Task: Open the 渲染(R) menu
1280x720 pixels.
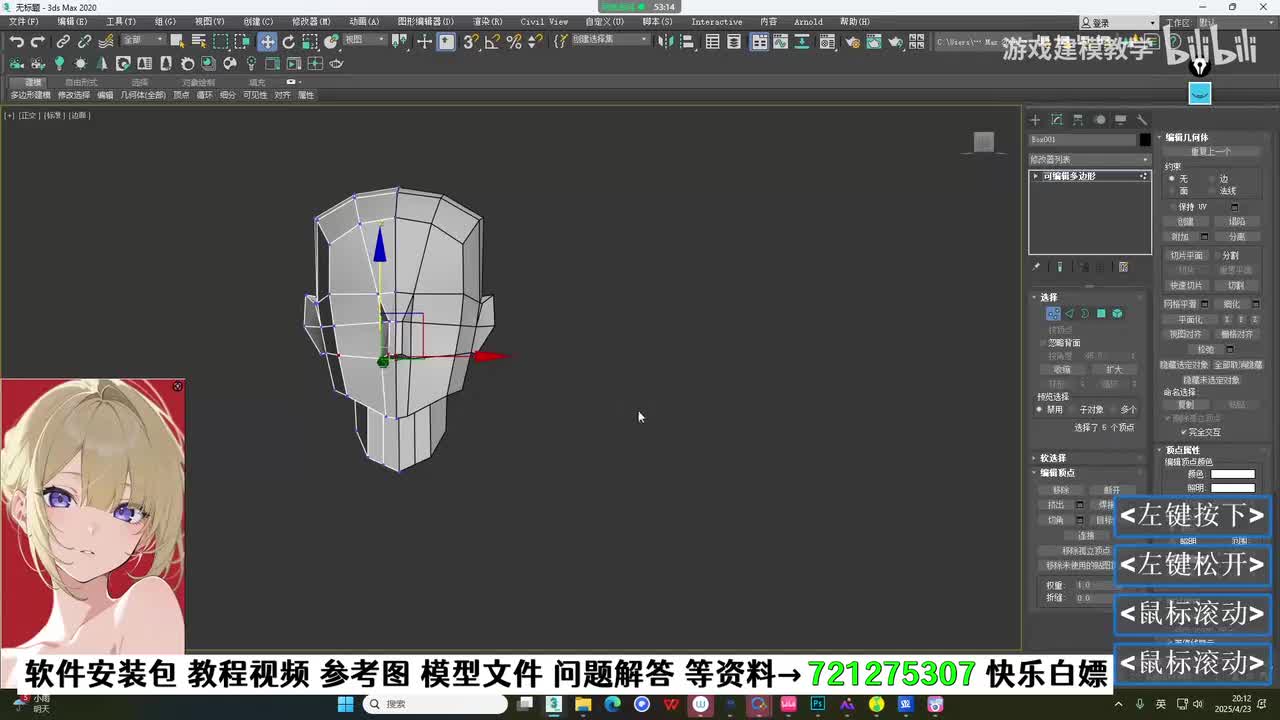Action: pos(488,21)
